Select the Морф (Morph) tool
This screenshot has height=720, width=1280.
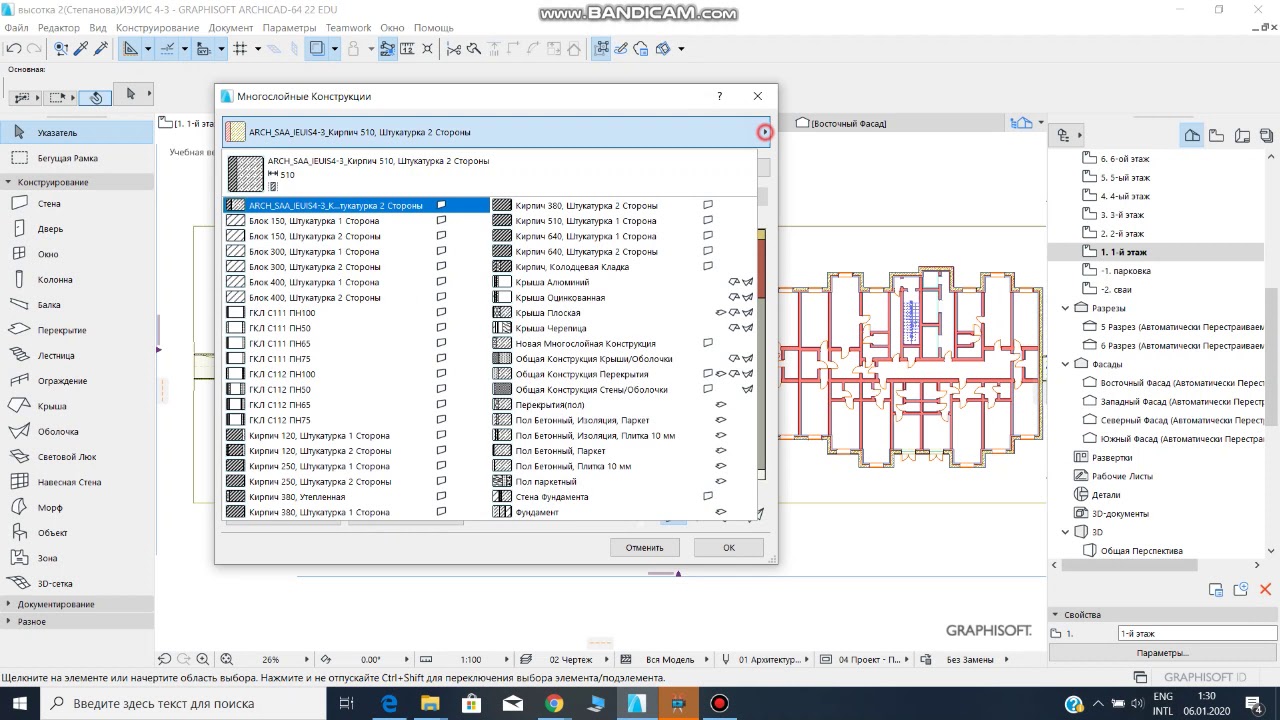(49, 508)
